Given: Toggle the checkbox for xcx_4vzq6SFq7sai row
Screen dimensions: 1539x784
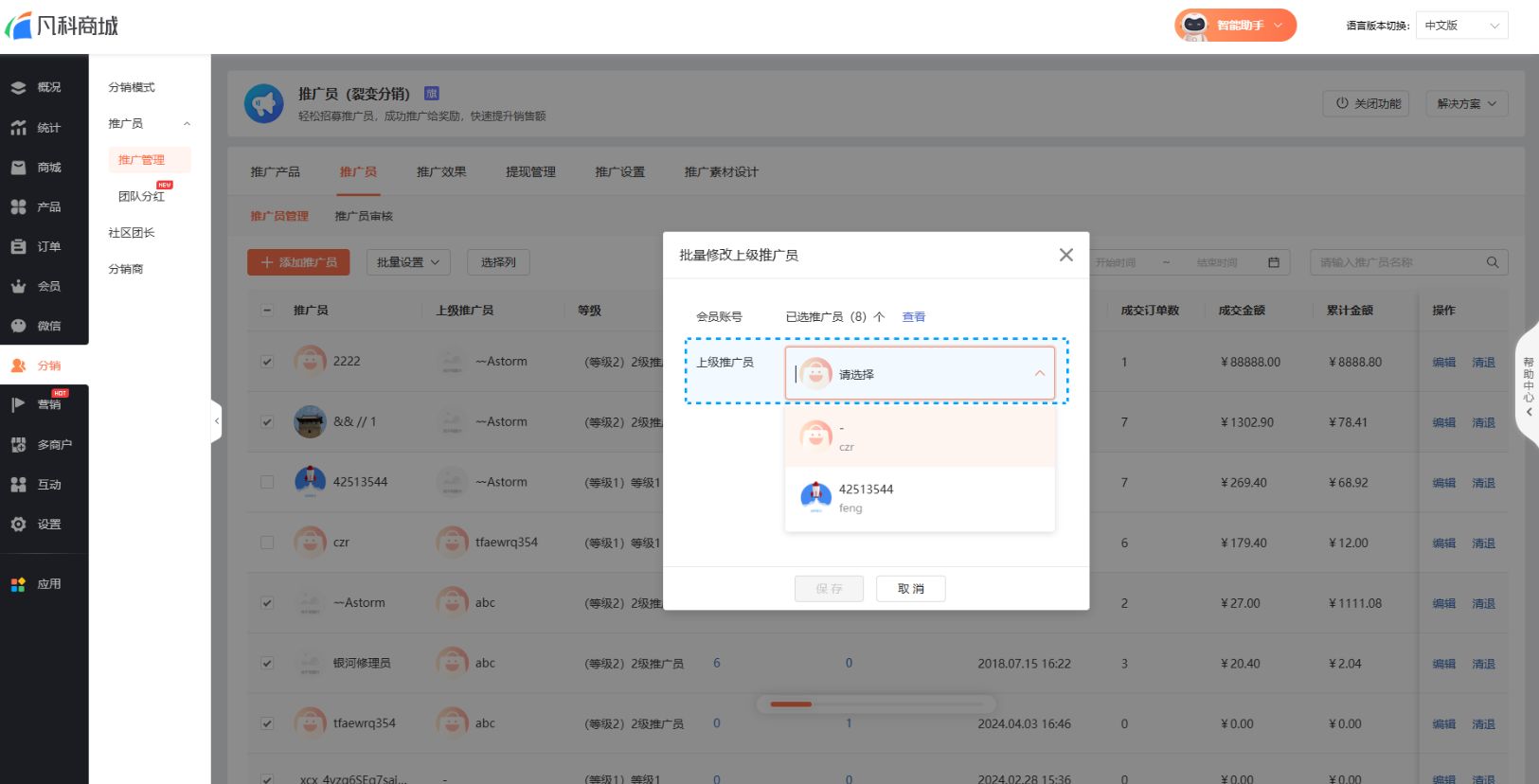Looking at the screenshot, I should 267,779.
